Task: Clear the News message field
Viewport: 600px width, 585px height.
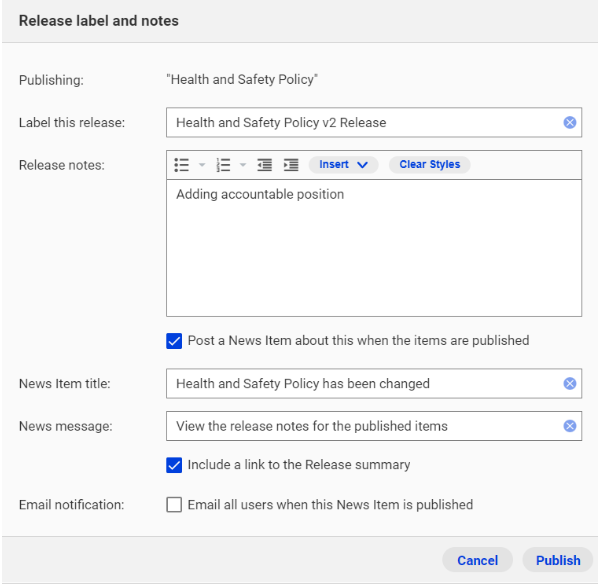Action: tap(569, 426)
